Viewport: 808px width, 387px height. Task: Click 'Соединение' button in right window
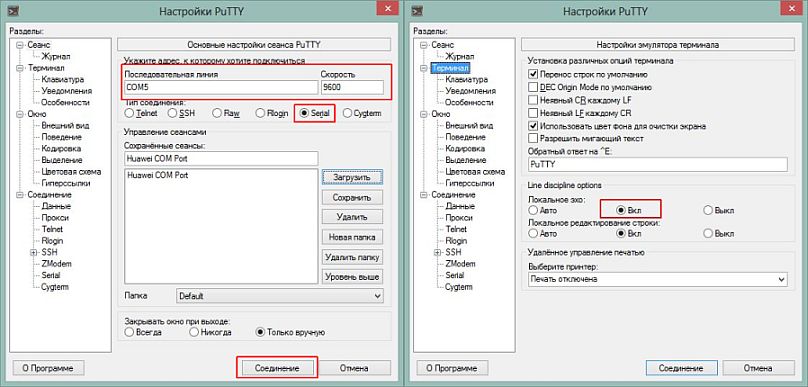681,368
